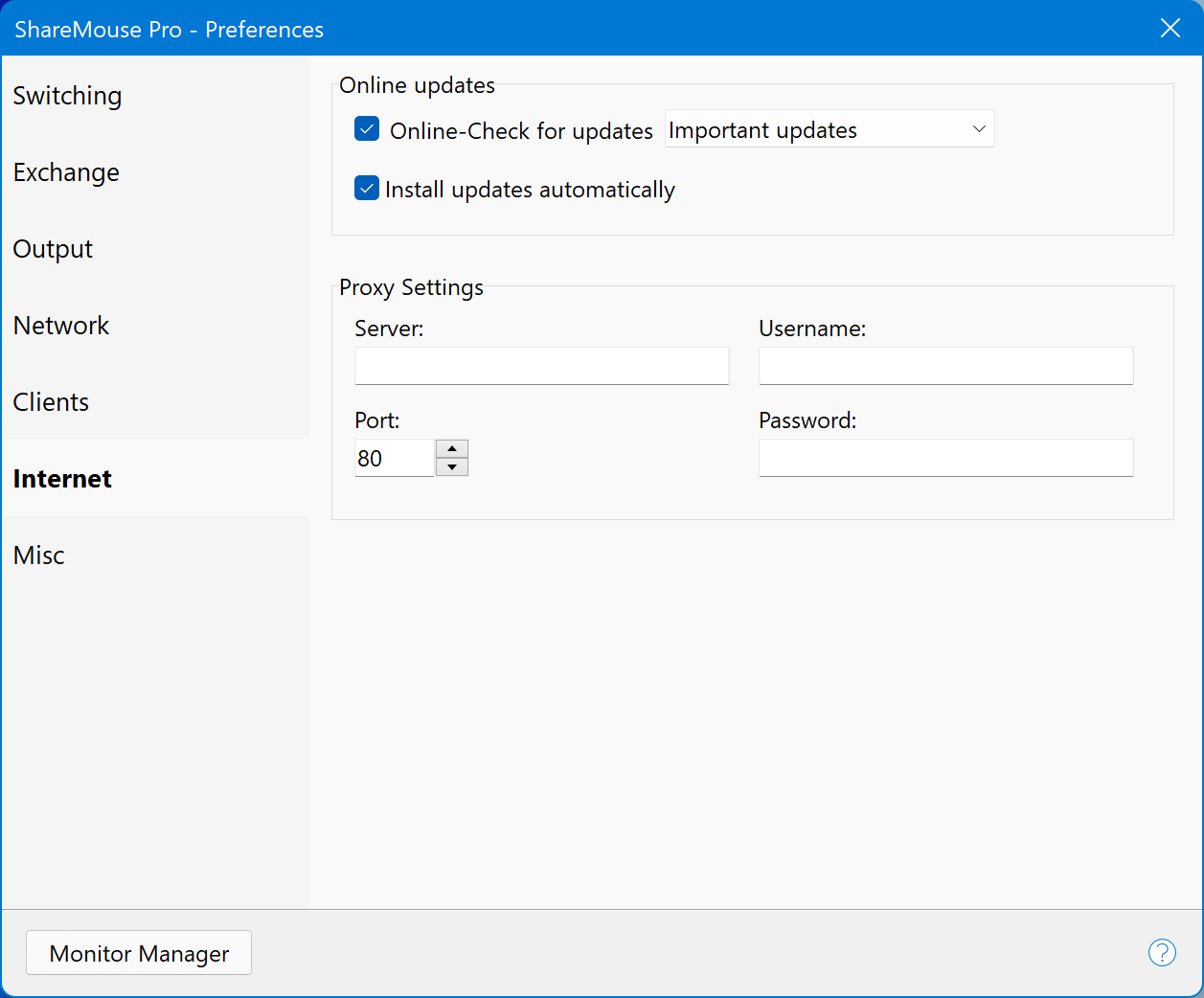Click the Install updates automatically label
The height and width of the screenshot is (998, 1204).
tap(530, 190)
